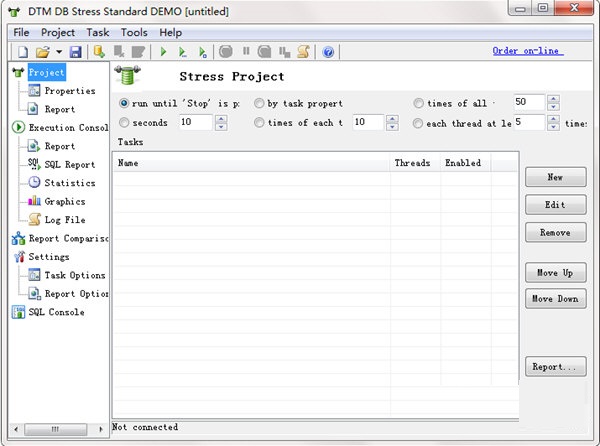This screenshot has width=600, height=446.
Task: Increase the 'times of all' spinner
Action: 553,98
